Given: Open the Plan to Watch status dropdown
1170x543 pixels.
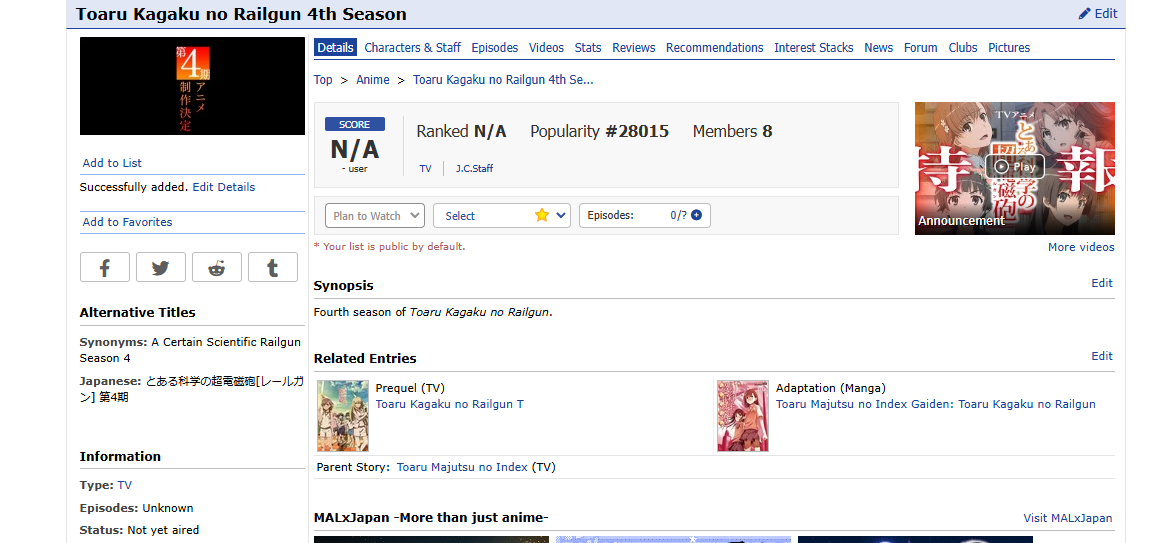Looking at the screenshot, I should point(375,216).
